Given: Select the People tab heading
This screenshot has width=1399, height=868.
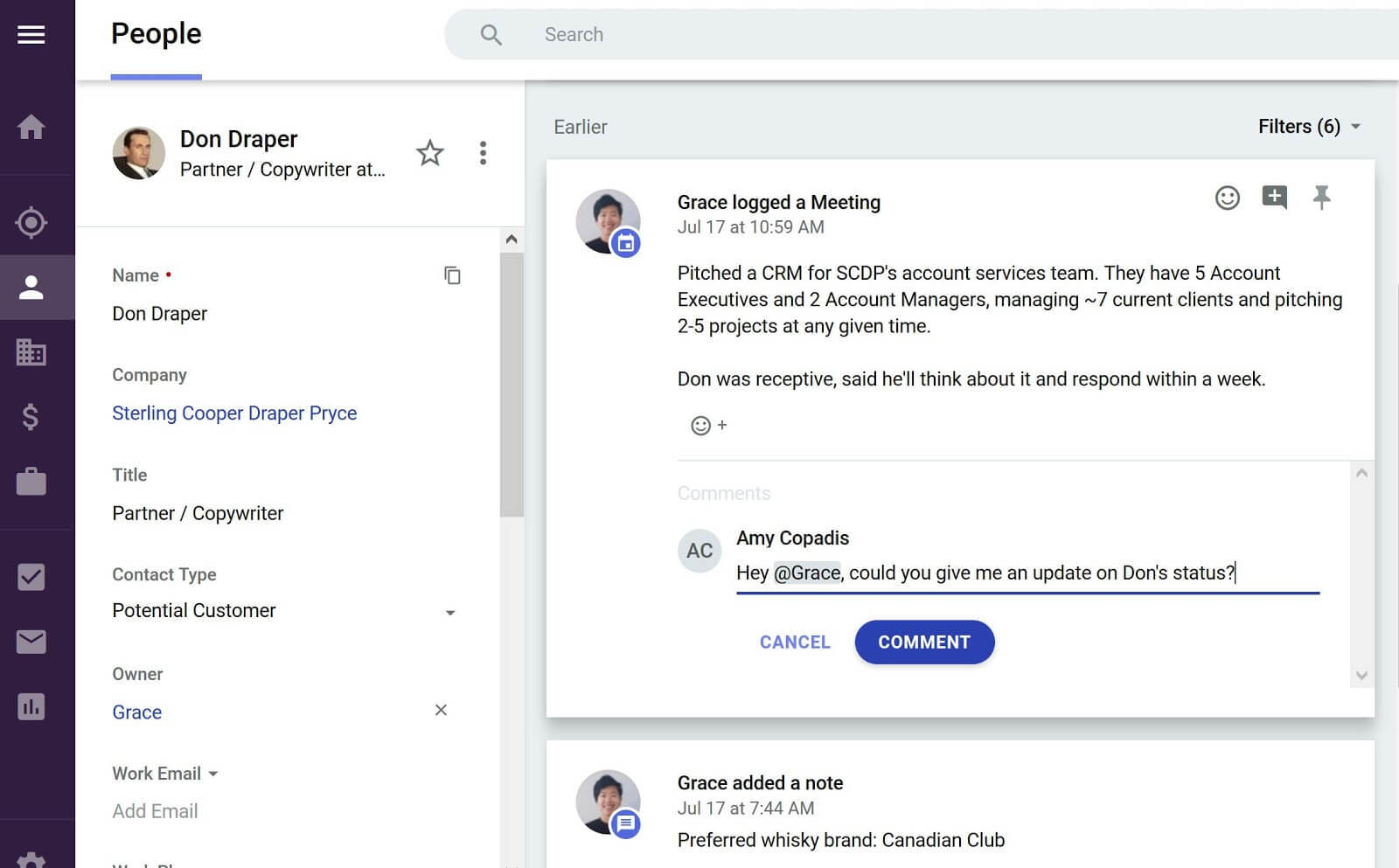Looking at the screenshot, I should (x=157, y=34).
